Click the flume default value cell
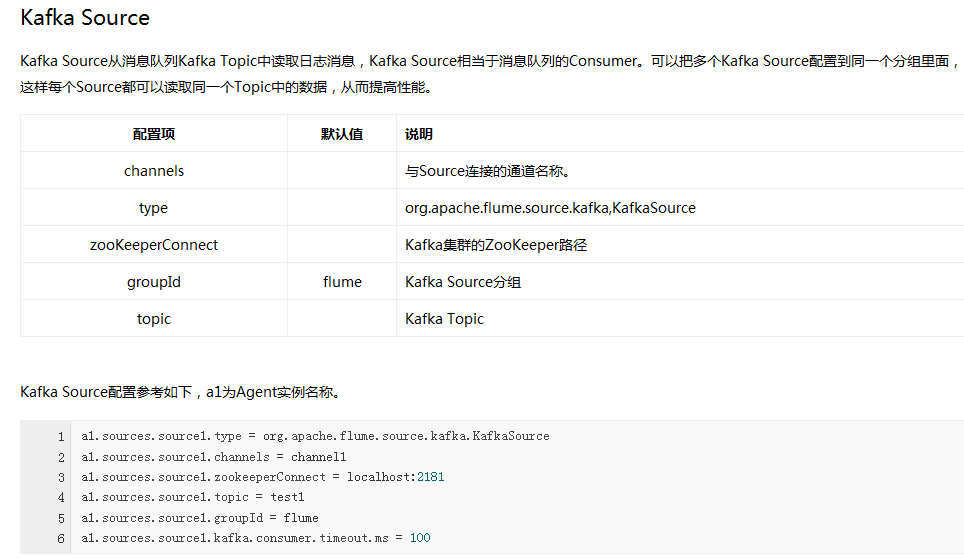The image size is (964, 558). point(342,282)
